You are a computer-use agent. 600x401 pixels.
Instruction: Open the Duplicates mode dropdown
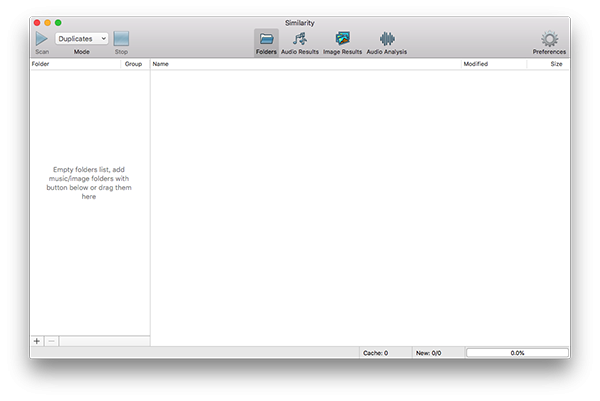82,39
